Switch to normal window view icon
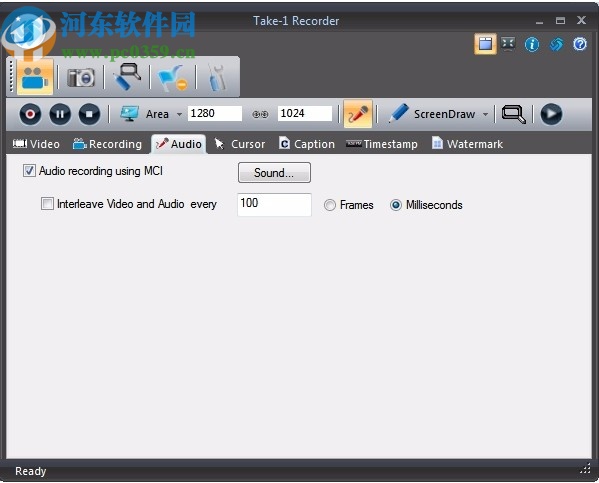Viewport: 599px width, 483px height. (486, 44)
